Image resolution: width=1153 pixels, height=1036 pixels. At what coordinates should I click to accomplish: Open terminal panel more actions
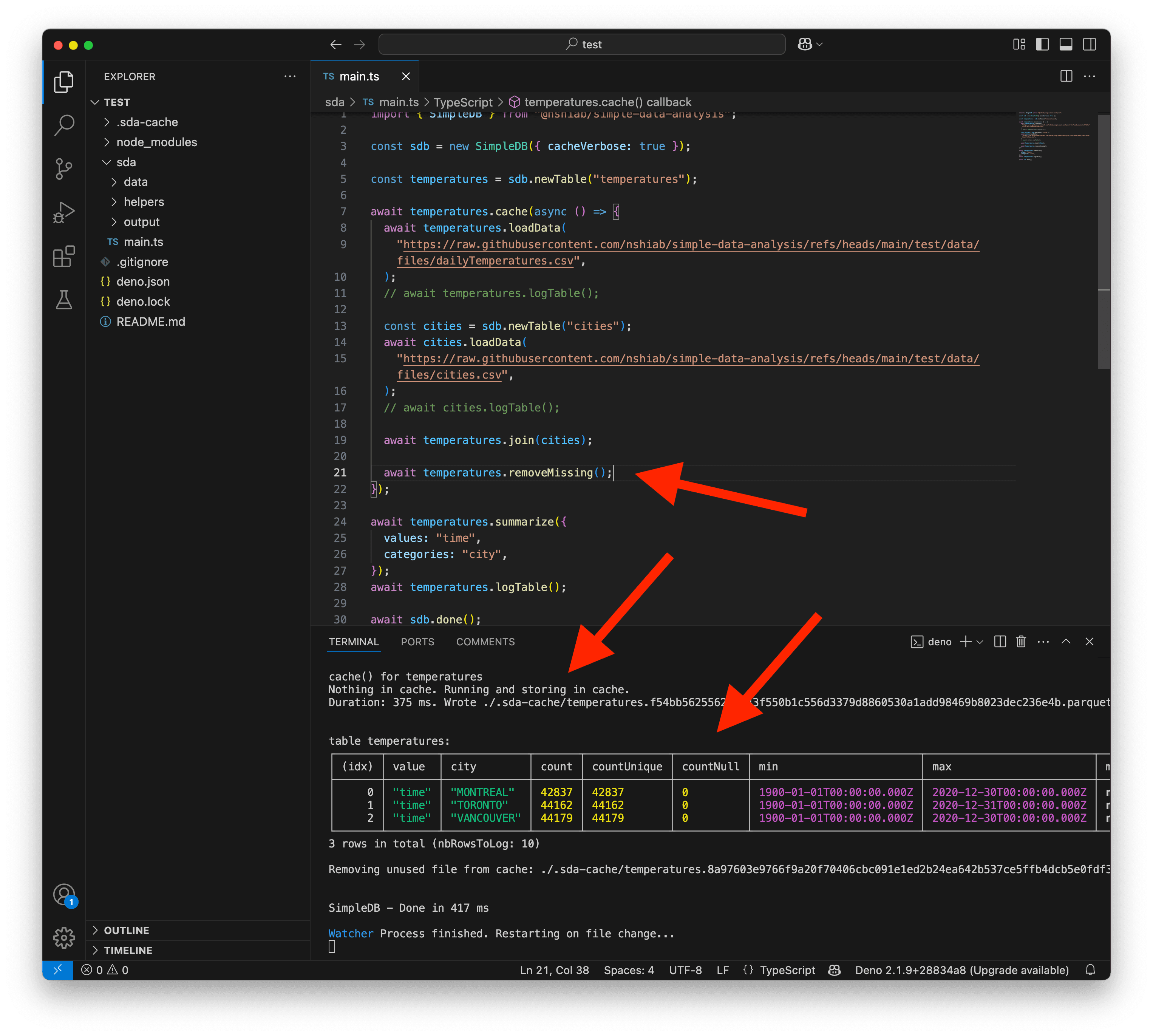click(x=1043, y=642)
